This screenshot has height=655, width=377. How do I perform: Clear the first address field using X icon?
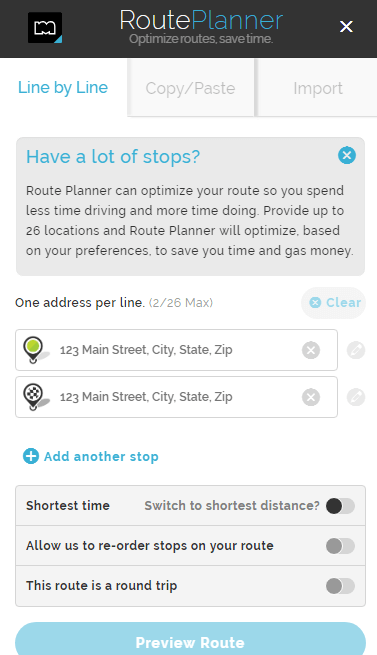[x=311, y=350]
